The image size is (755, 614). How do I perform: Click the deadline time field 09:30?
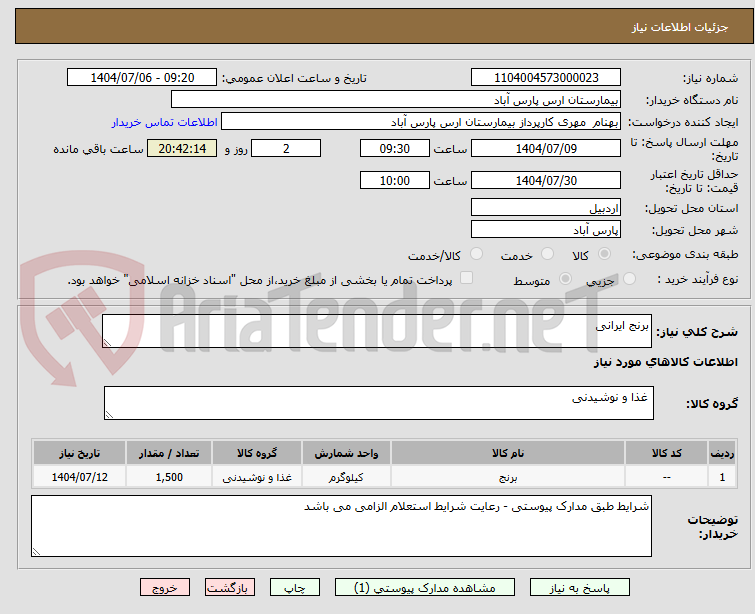click(395, 148)
